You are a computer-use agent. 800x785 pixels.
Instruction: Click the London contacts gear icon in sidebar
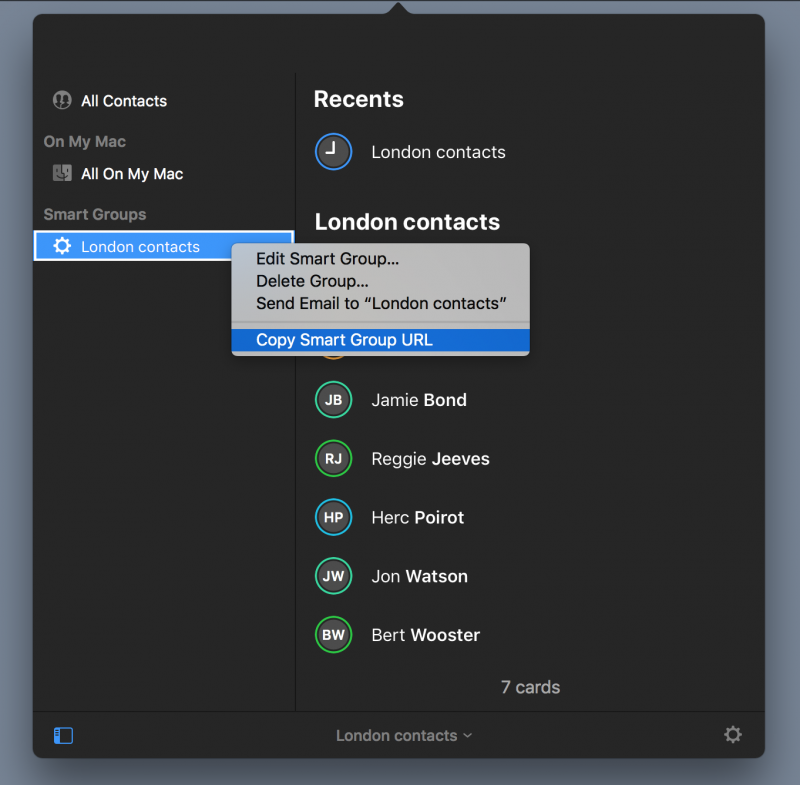(x=62, y=246)
